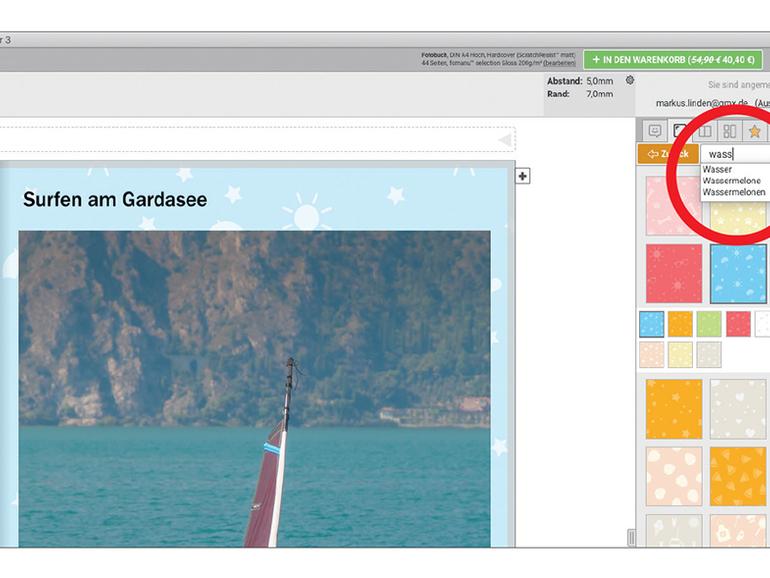Choose 'Wassermelone' from the search suggestions
The image size is (770, 578).
(731, 181)
